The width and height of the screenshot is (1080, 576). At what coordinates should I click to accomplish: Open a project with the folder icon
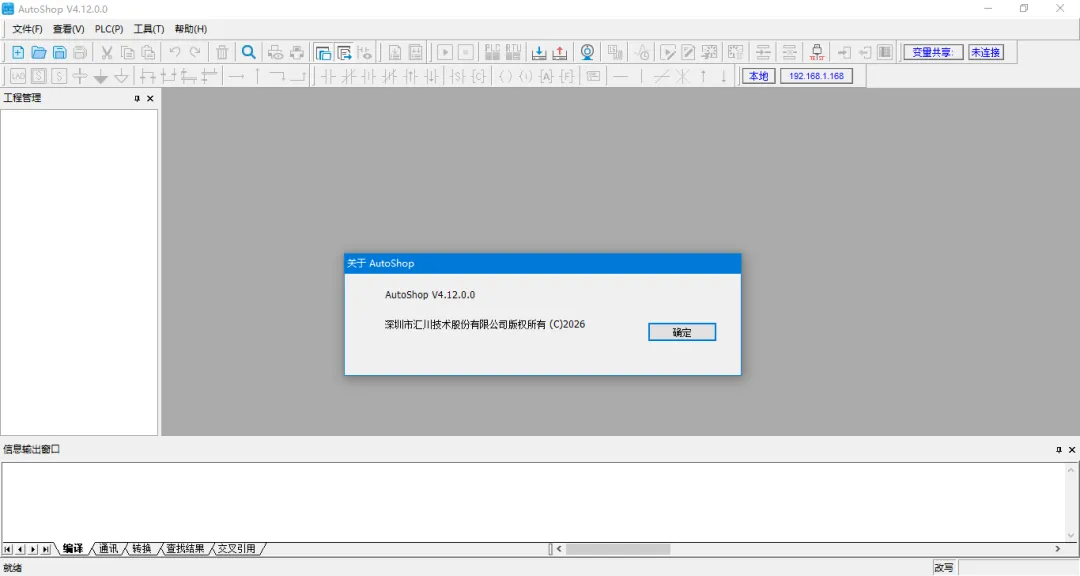pos(39,52)
